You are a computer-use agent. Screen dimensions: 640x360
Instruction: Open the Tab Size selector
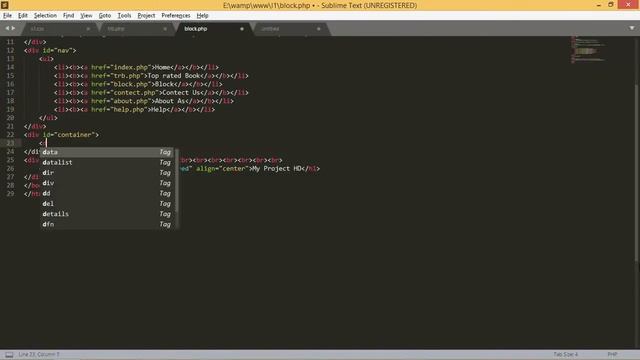tap(565, 354)
